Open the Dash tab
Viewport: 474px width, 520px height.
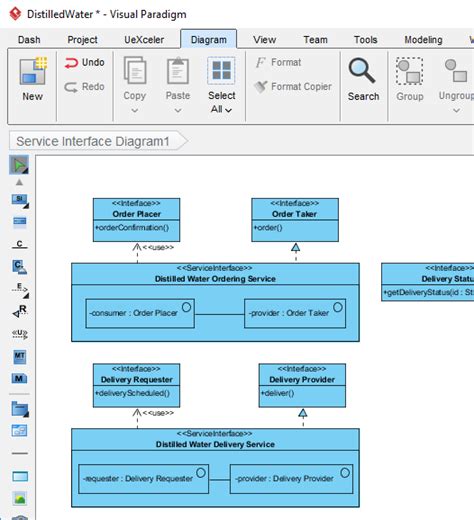(29, 40)
